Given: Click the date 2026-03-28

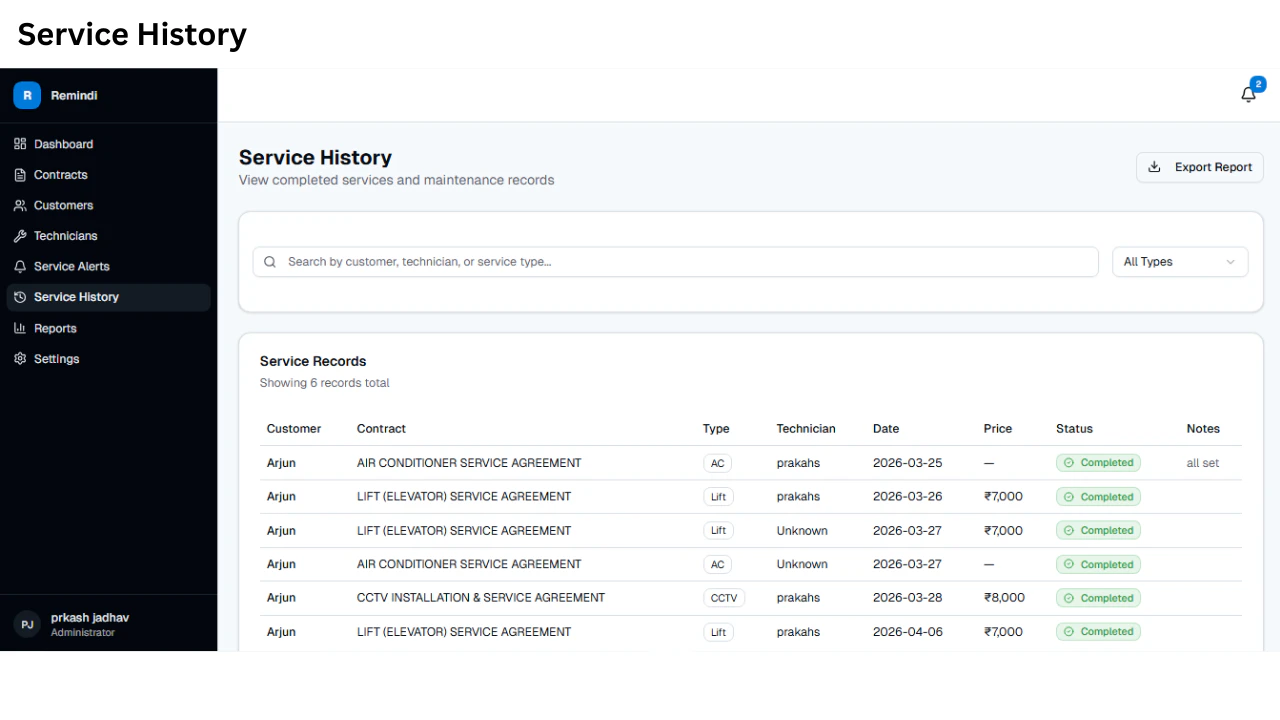Looking at the screenshot, I should [x=907, y=598].
